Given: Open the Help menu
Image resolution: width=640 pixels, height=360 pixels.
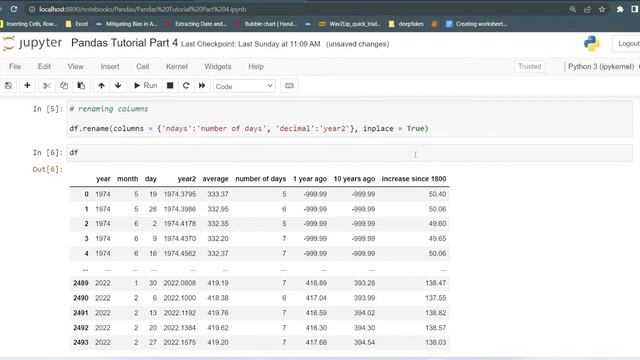Looking at the screenshot, I should click(x=256, y=67).
